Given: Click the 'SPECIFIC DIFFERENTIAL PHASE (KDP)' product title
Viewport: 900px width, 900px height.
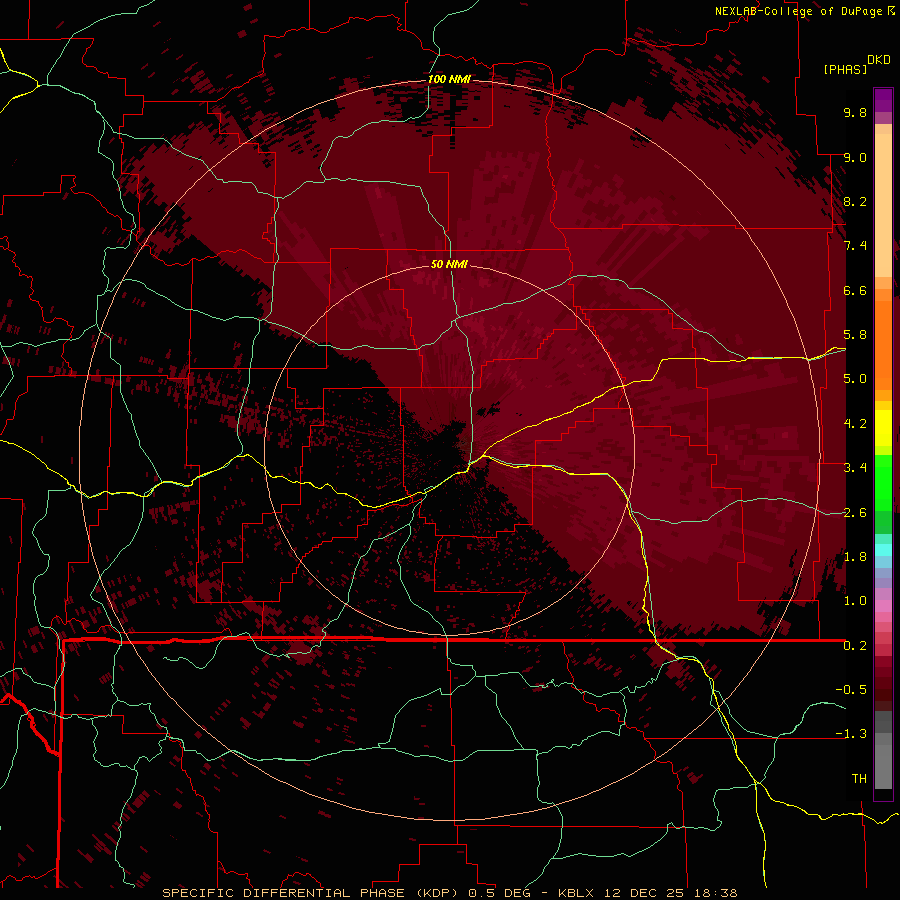Looking at the screenshot, I should click(x=311, y=893).
